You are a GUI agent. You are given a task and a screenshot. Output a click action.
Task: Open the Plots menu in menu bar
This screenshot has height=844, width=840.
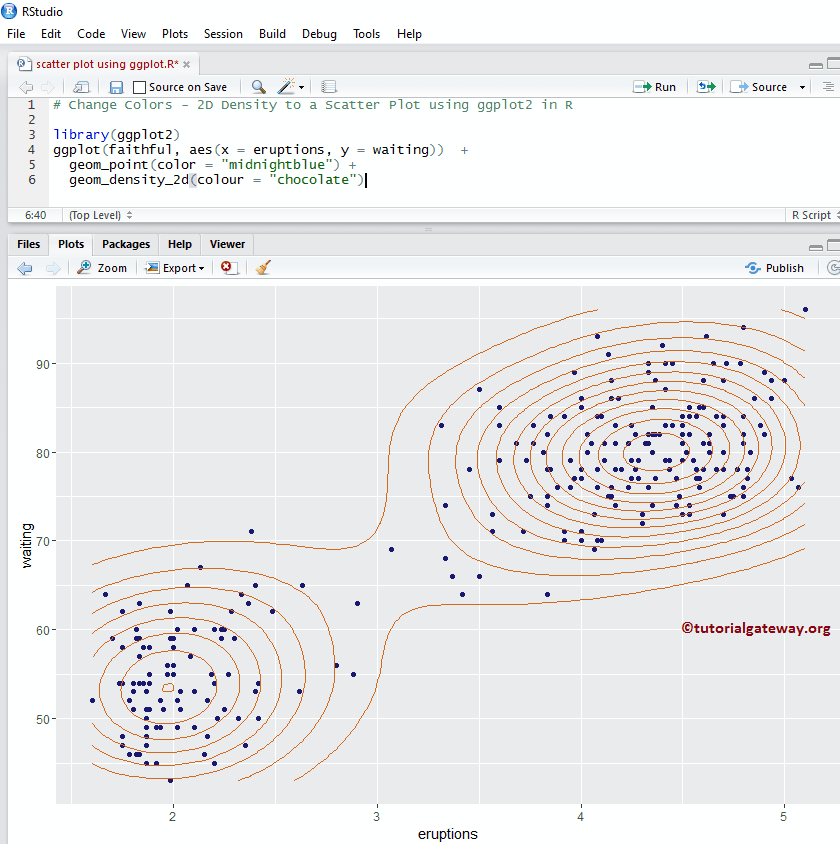coord(174,34)
